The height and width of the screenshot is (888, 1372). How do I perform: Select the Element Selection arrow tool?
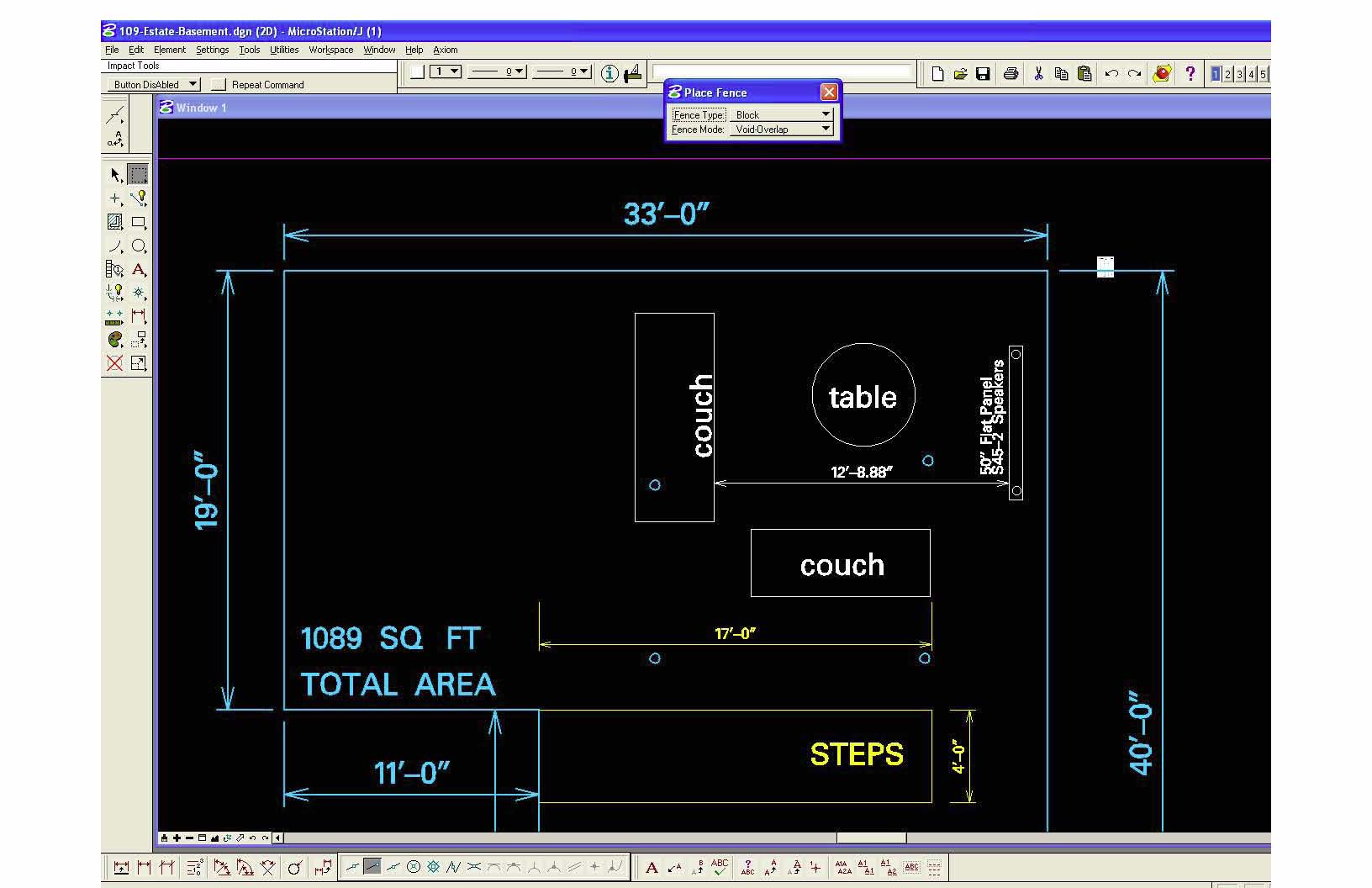point(115,175)
